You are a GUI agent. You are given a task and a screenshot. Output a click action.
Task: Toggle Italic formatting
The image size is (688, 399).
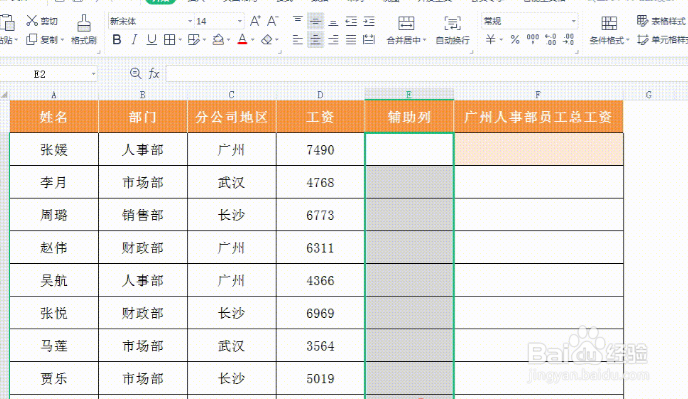134,40
